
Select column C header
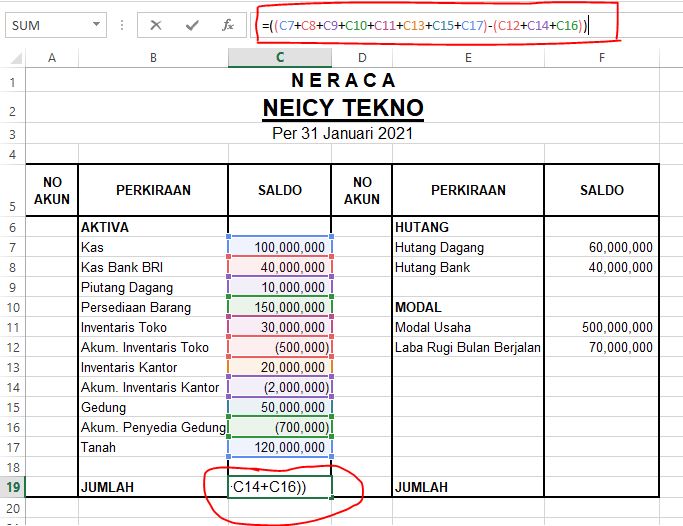click(280, 57)
